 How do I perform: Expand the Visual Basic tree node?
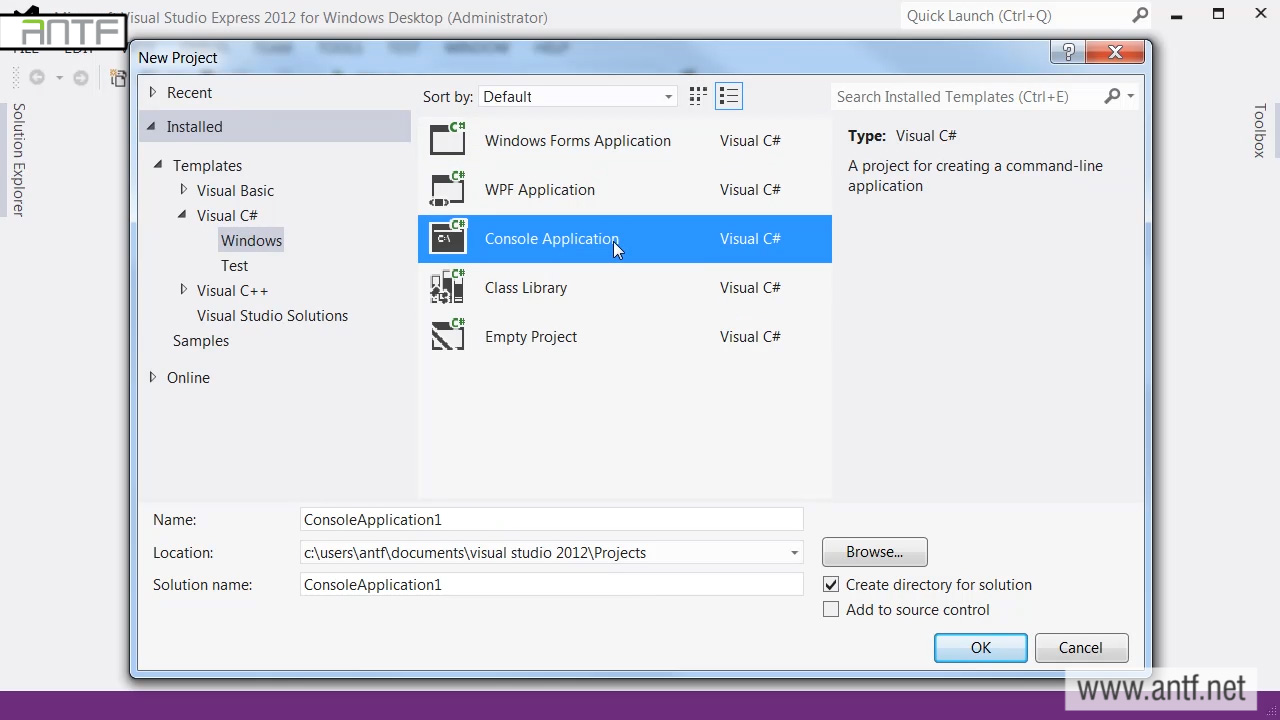pyautogui.click(x=183, y=190)
